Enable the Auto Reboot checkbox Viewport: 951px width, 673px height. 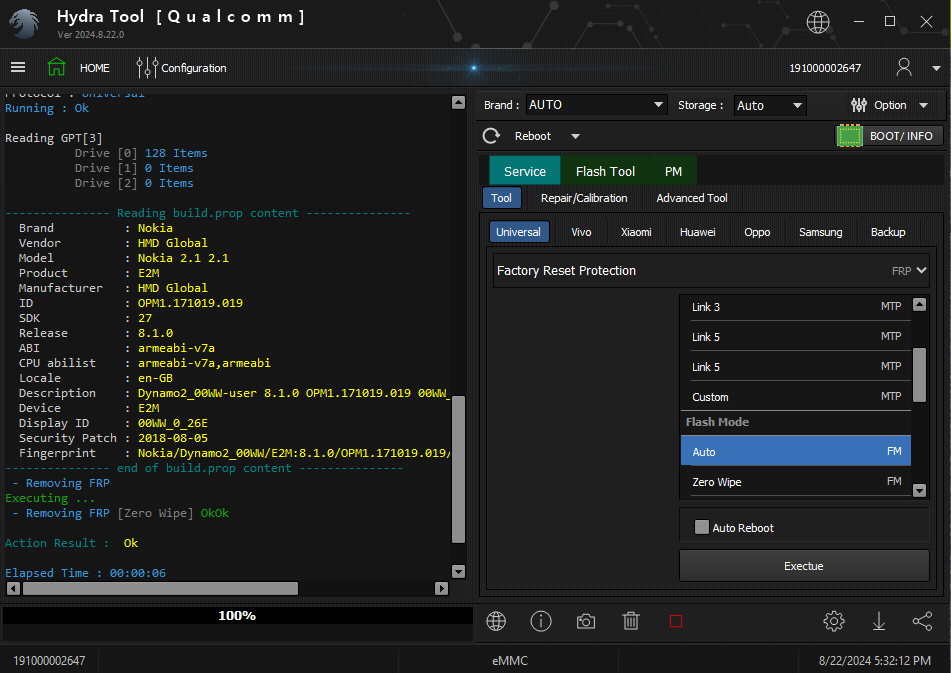[x=702, y=527]
